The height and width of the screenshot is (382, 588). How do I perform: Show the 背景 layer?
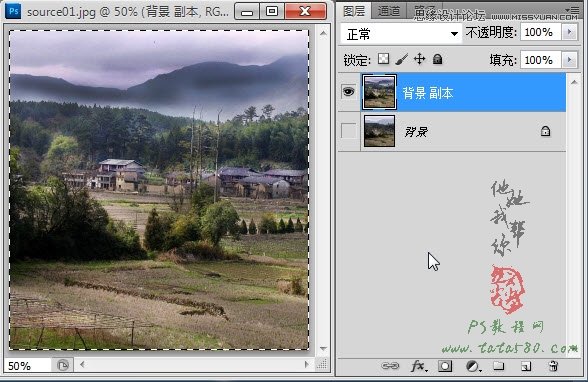click(348, 131)
